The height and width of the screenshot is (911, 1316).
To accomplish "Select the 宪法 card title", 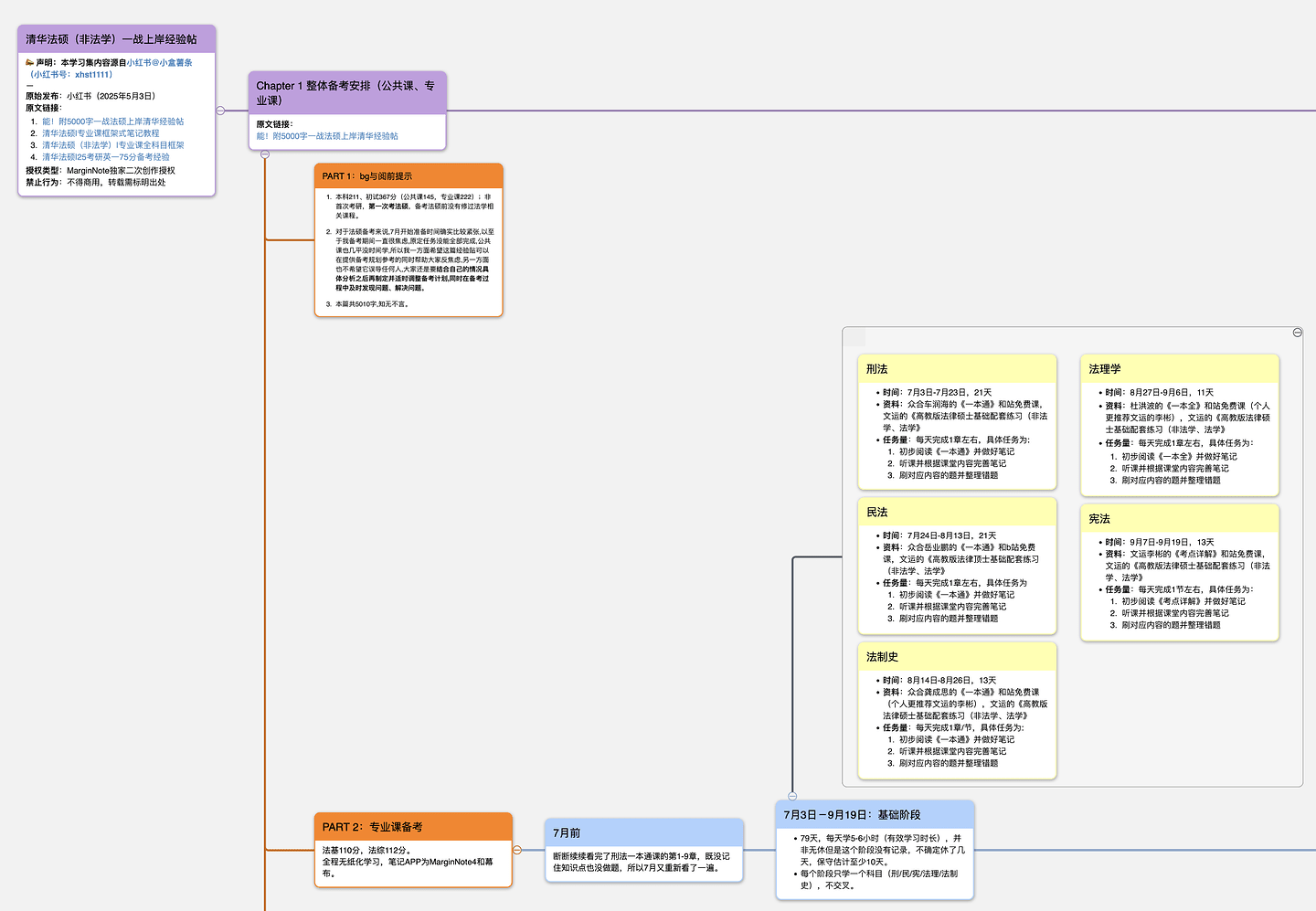I will pyautogui.click(x=1099, y=519).
